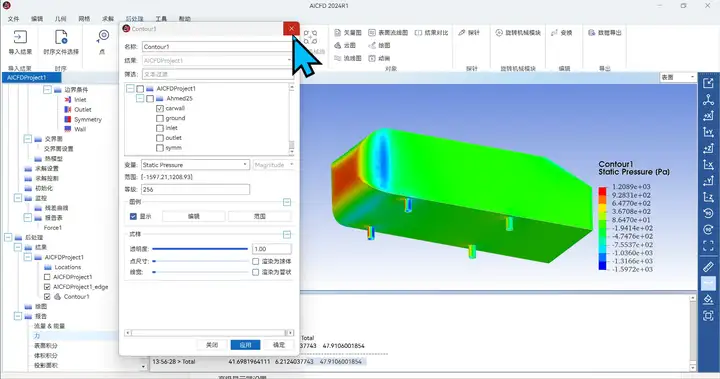Open the 表面流线图 surface streamline tool
The width and height of the screenshot is (720, 379).
388,33
